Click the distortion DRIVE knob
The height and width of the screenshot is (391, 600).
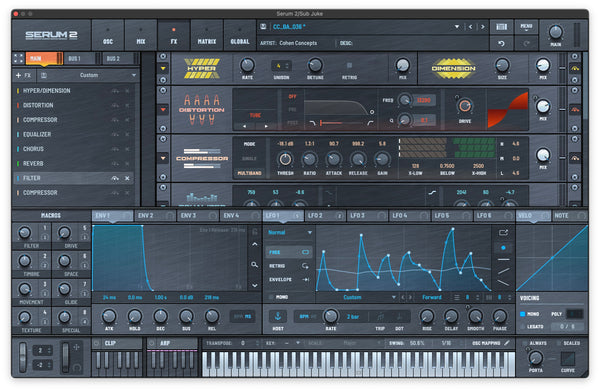click(465, 106)
